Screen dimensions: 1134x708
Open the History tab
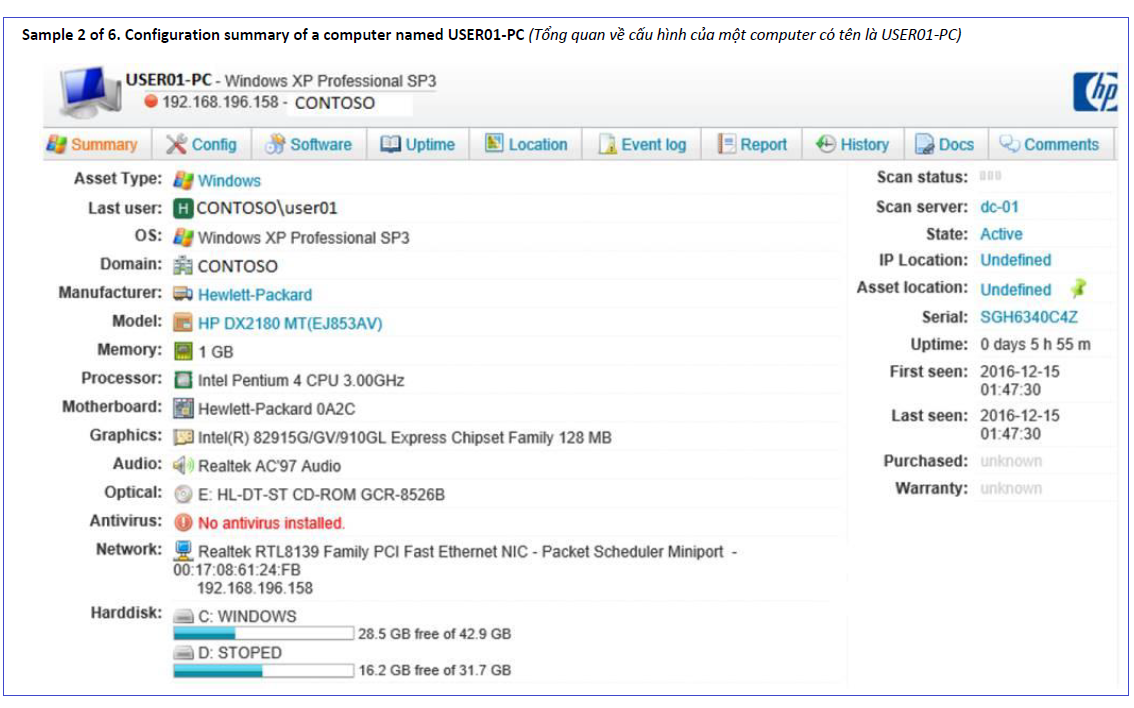click(x=852, y=145)
